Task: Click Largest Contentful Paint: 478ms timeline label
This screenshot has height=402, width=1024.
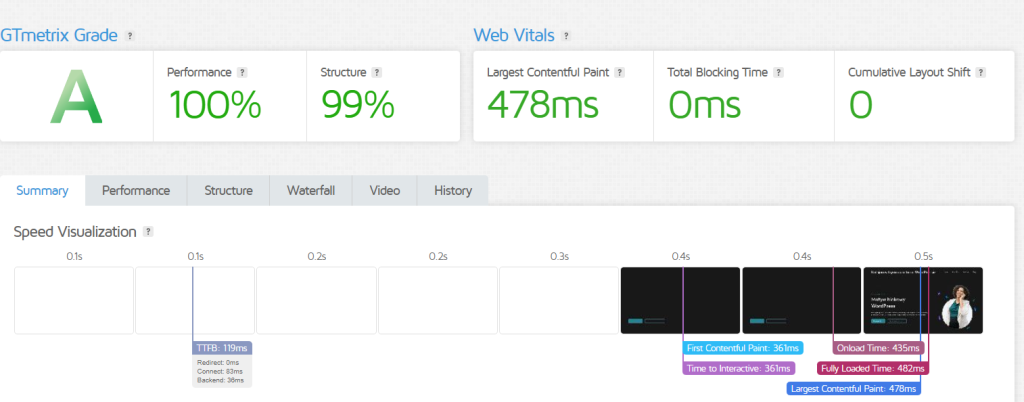Action: 854,389
